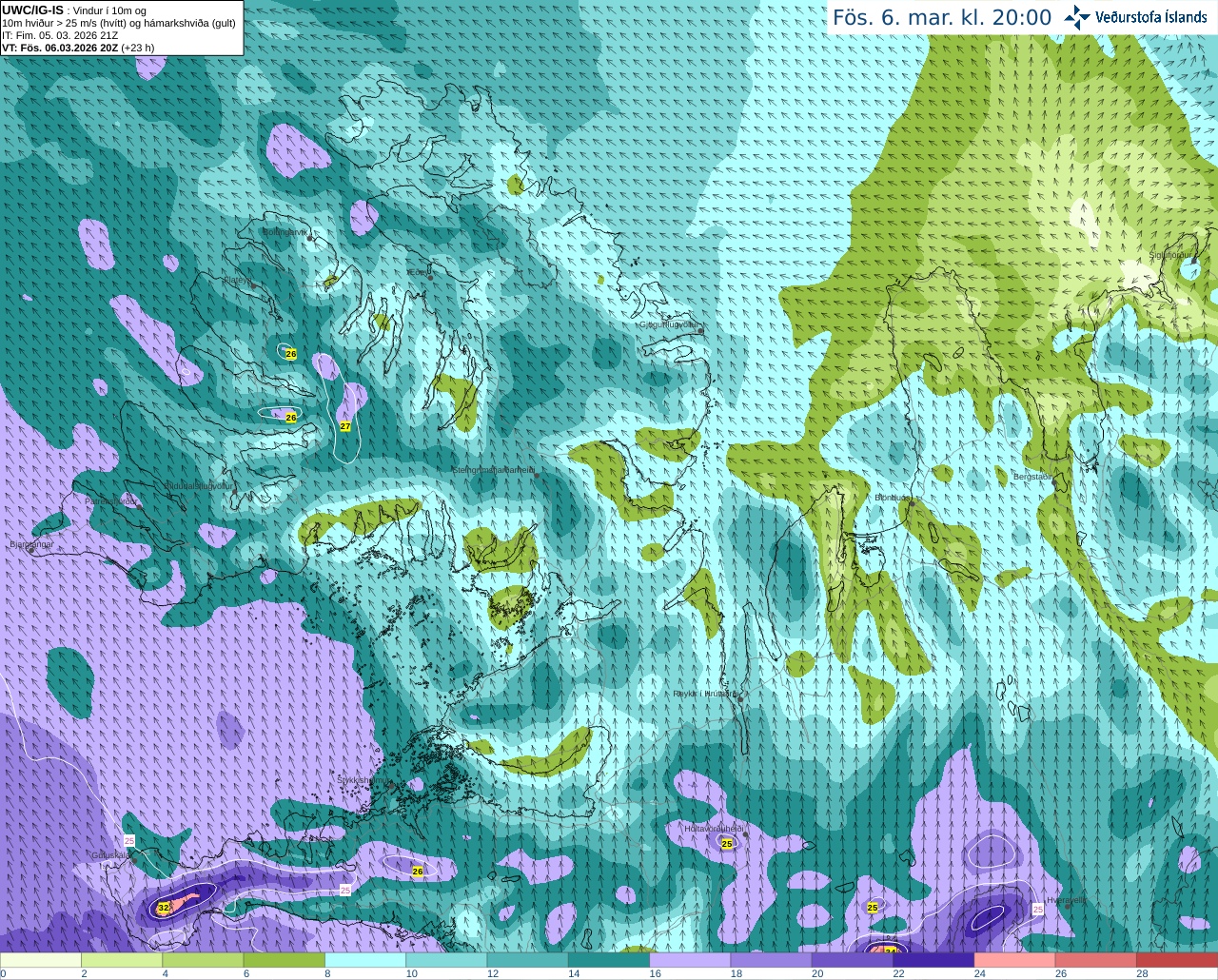Click the Holtavörðuheiði station label
The width and height of the screenshot is (1218, 980).
pyautogui.click(x=714, y=829)
